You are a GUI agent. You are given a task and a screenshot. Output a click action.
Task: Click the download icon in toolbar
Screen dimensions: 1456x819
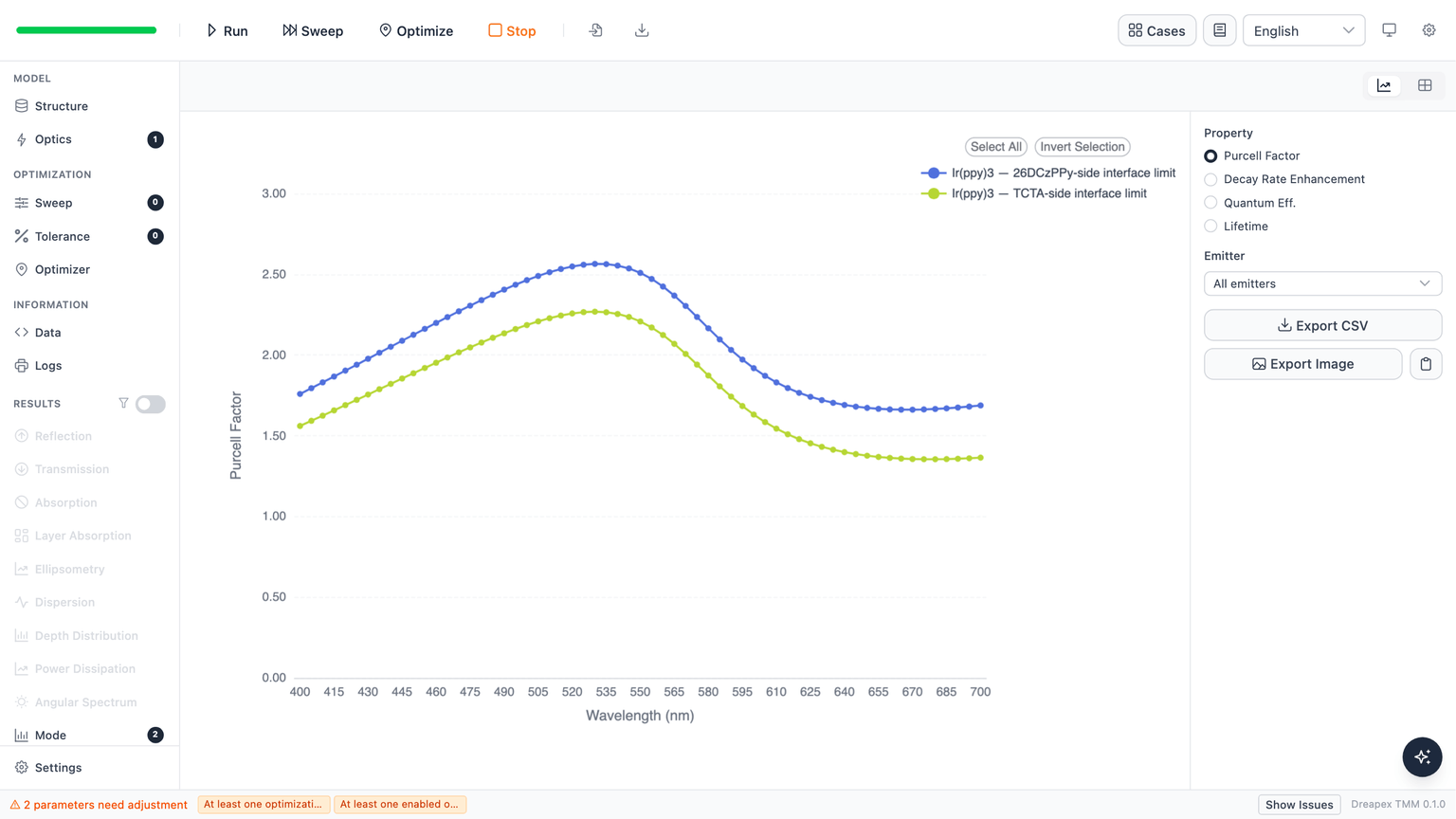[642, 30]
